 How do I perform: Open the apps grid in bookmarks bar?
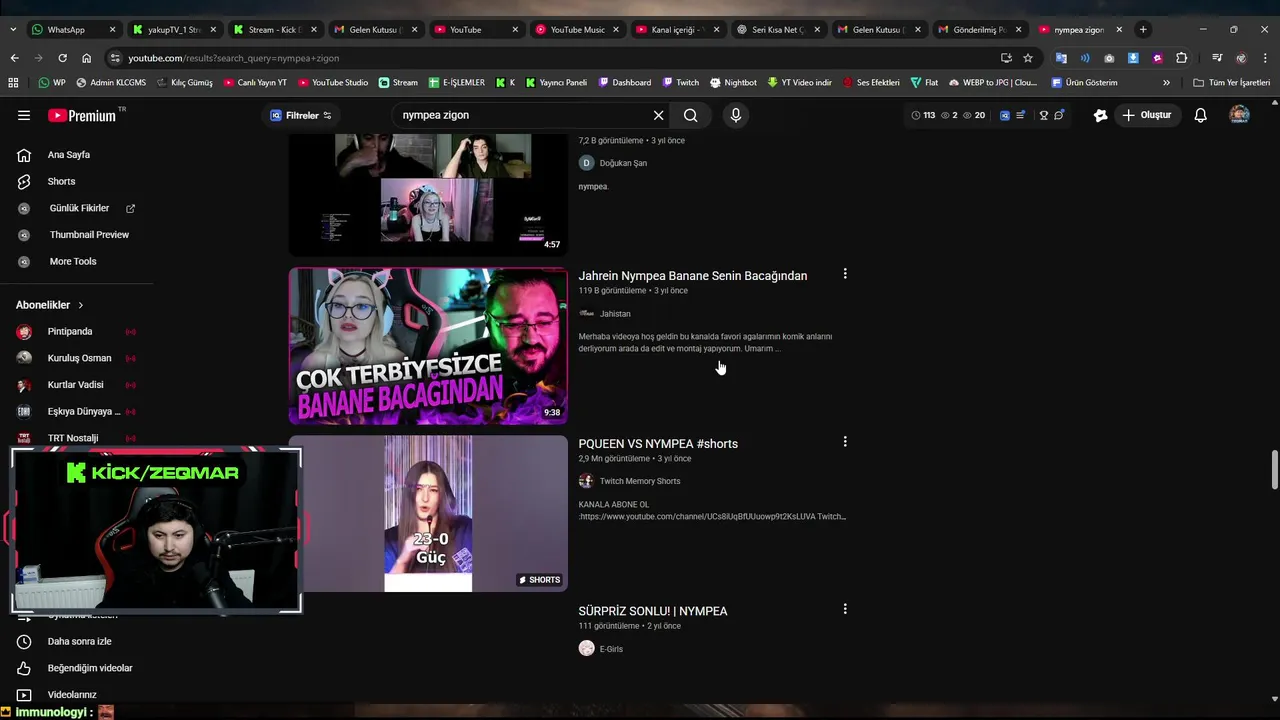tap(14, 82)
